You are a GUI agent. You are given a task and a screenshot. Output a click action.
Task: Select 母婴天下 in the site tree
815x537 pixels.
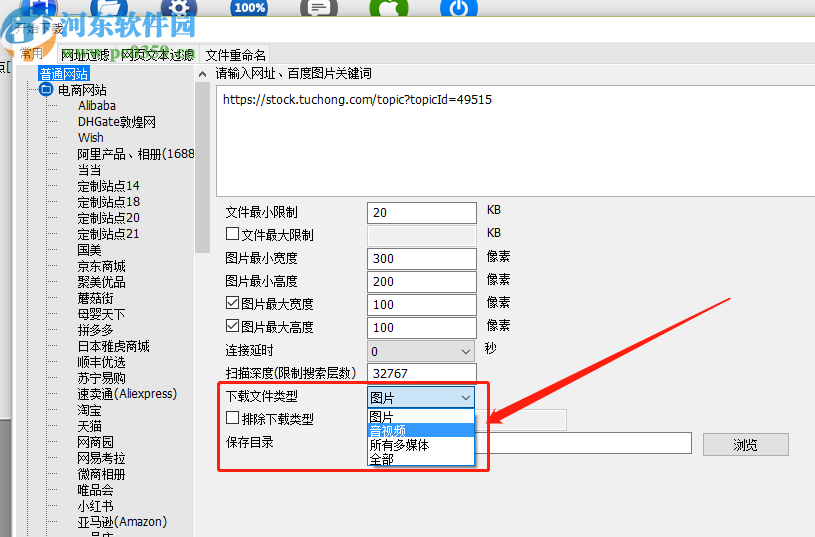[101, 314]
